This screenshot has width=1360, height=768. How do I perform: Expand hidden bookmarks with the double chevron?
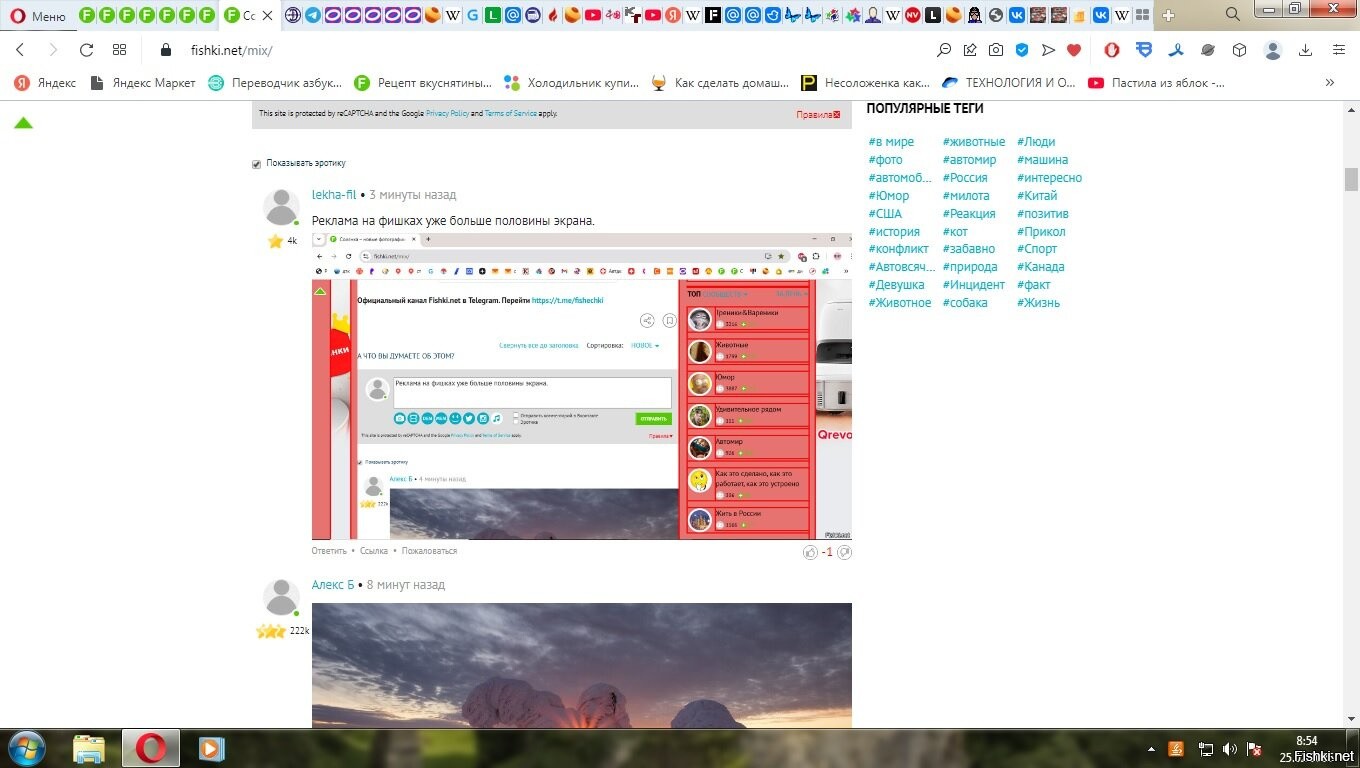coord(1329,83)
